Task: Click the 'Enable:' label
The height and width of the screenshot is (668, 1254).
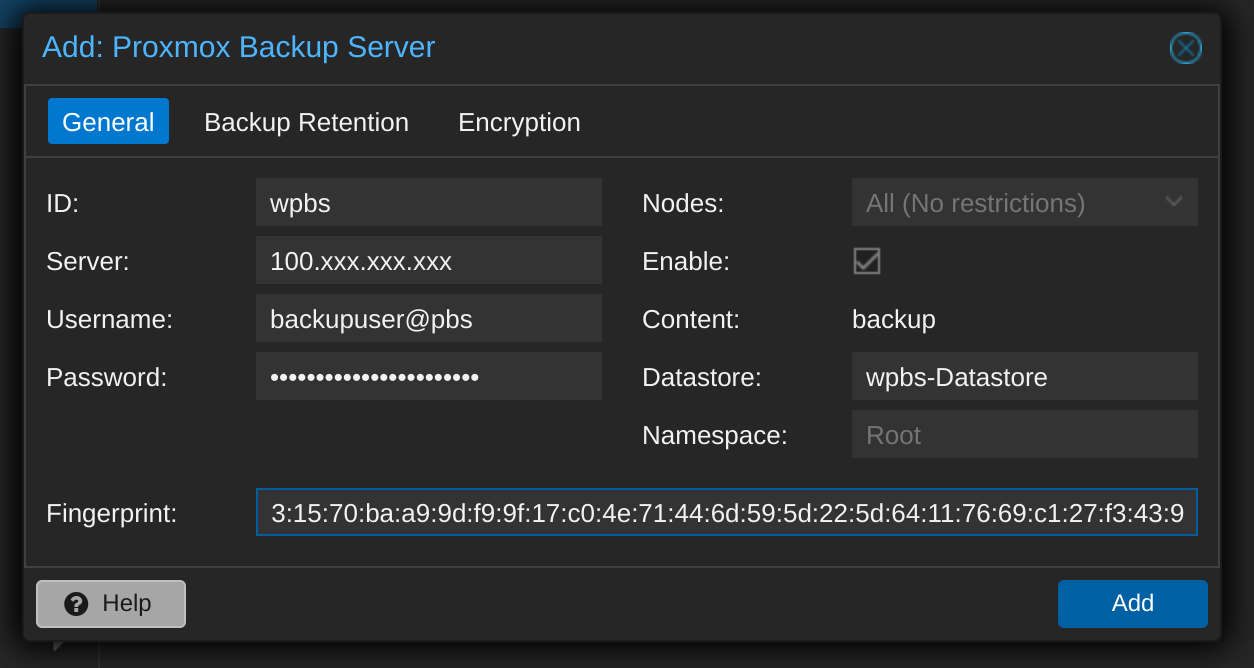Action: (x=686, y=262)
